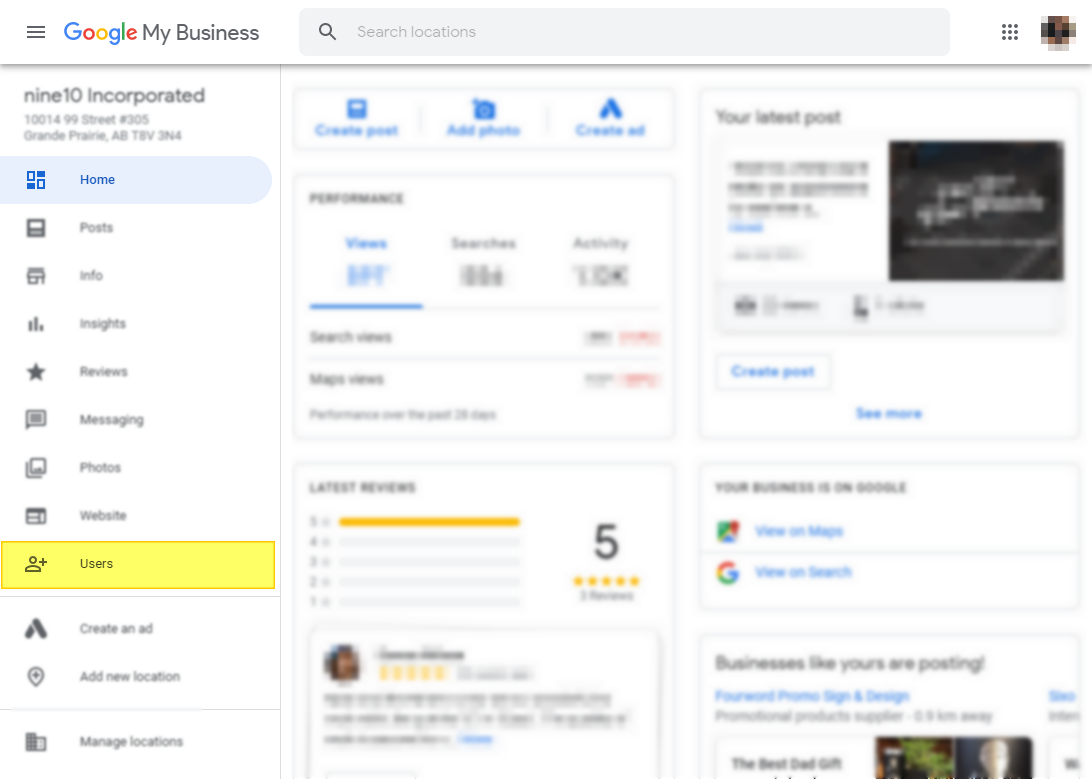The width and height of the screenshot is (1092, 779).
Task: Switch to the Activity performance tab
Action: (x=600, y=243)
